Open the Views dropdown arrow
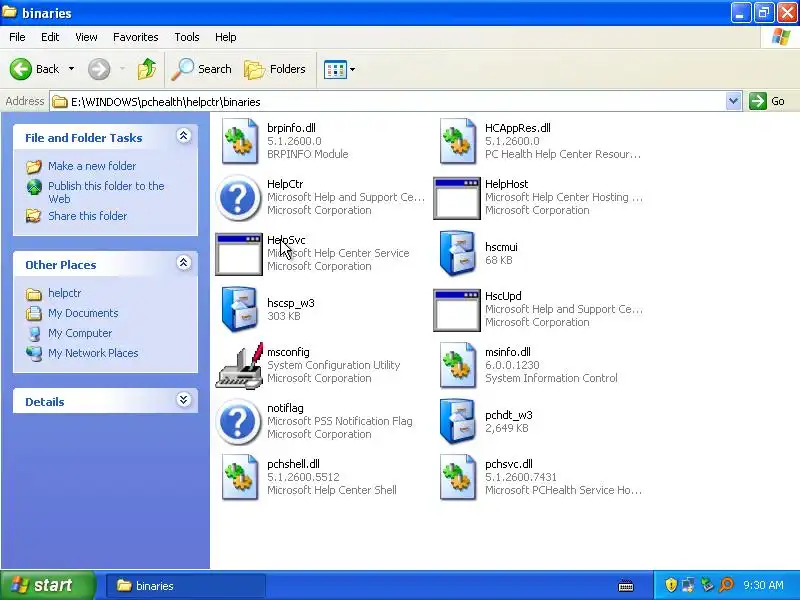Screen dimensions: 800x600 [x=352, y=69]
